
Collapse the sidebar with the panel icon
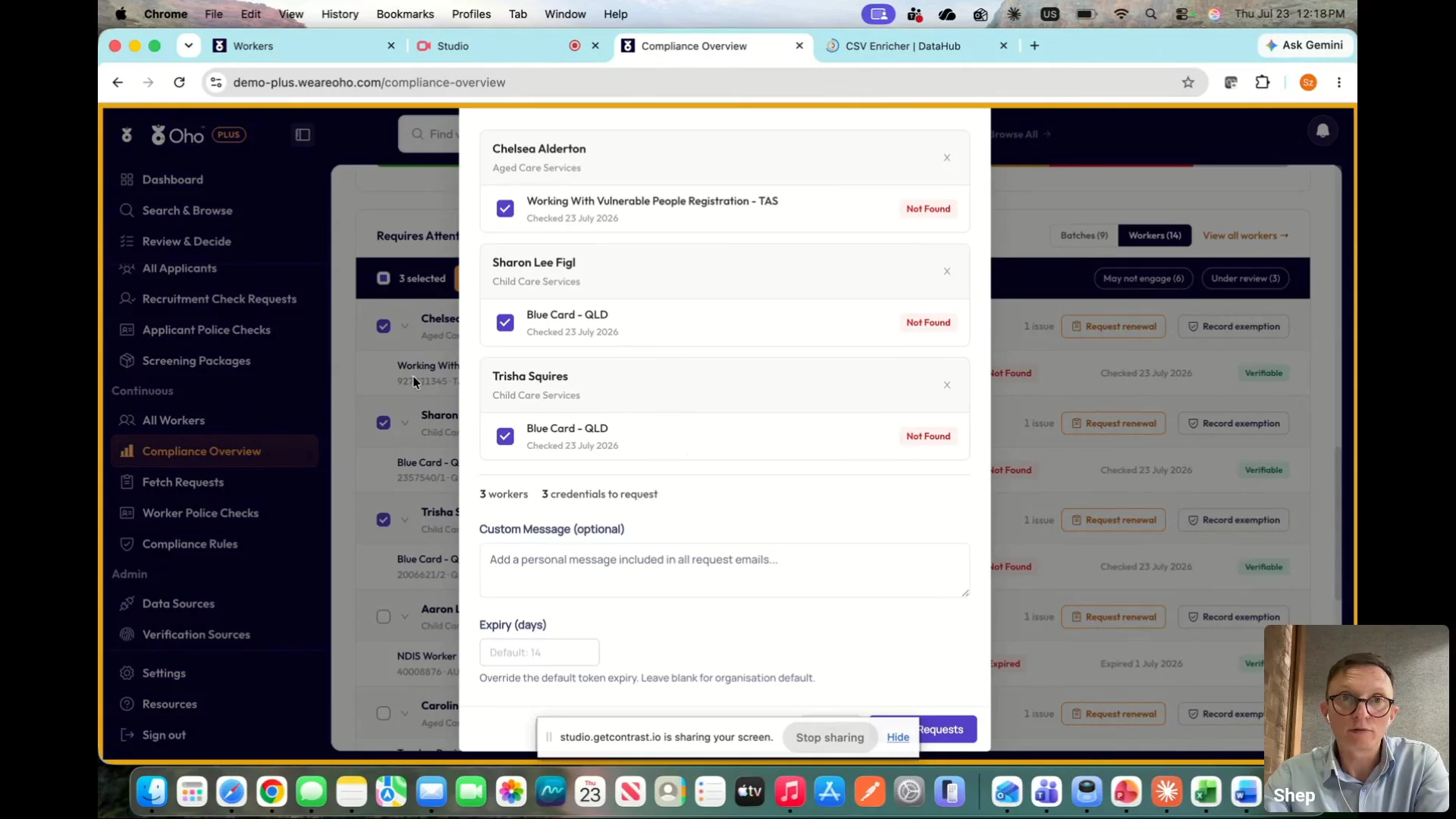[303, 135]
